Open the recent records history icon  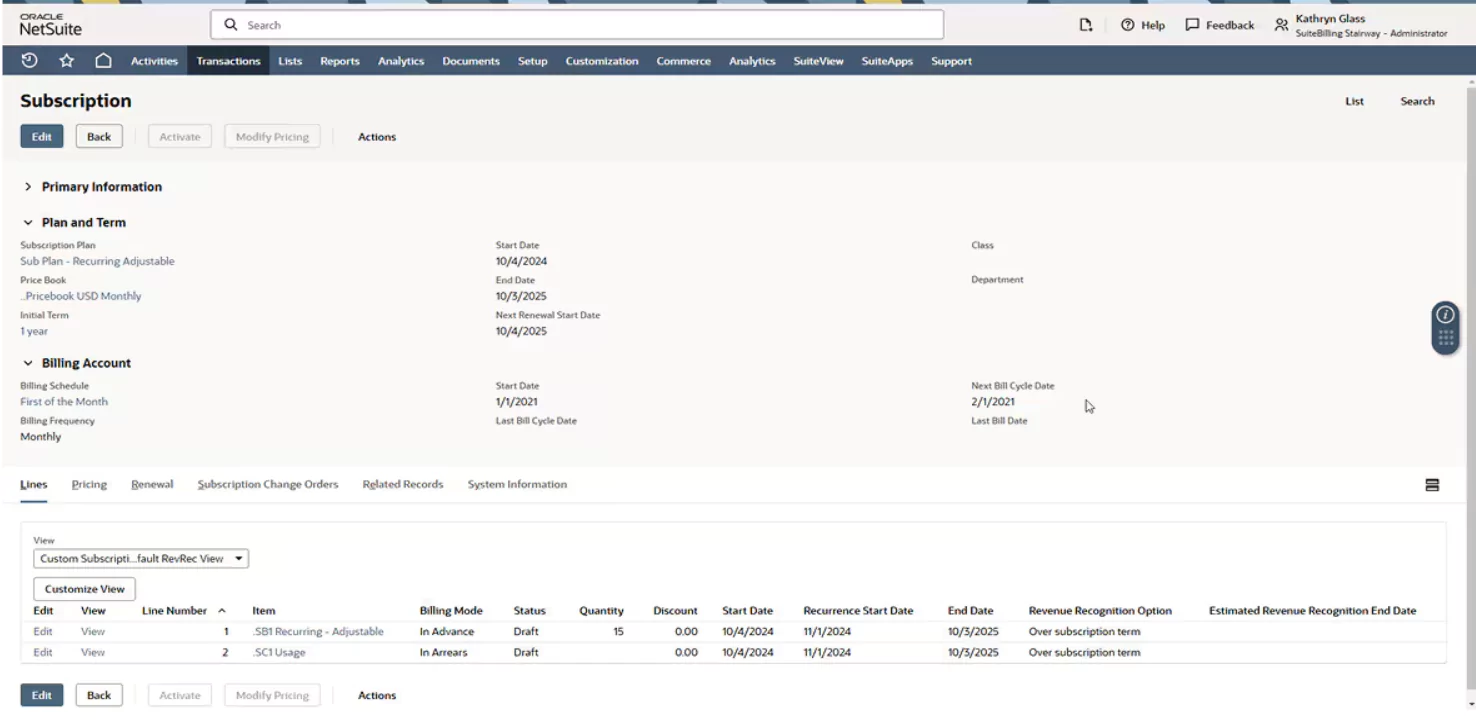(29, 61)
